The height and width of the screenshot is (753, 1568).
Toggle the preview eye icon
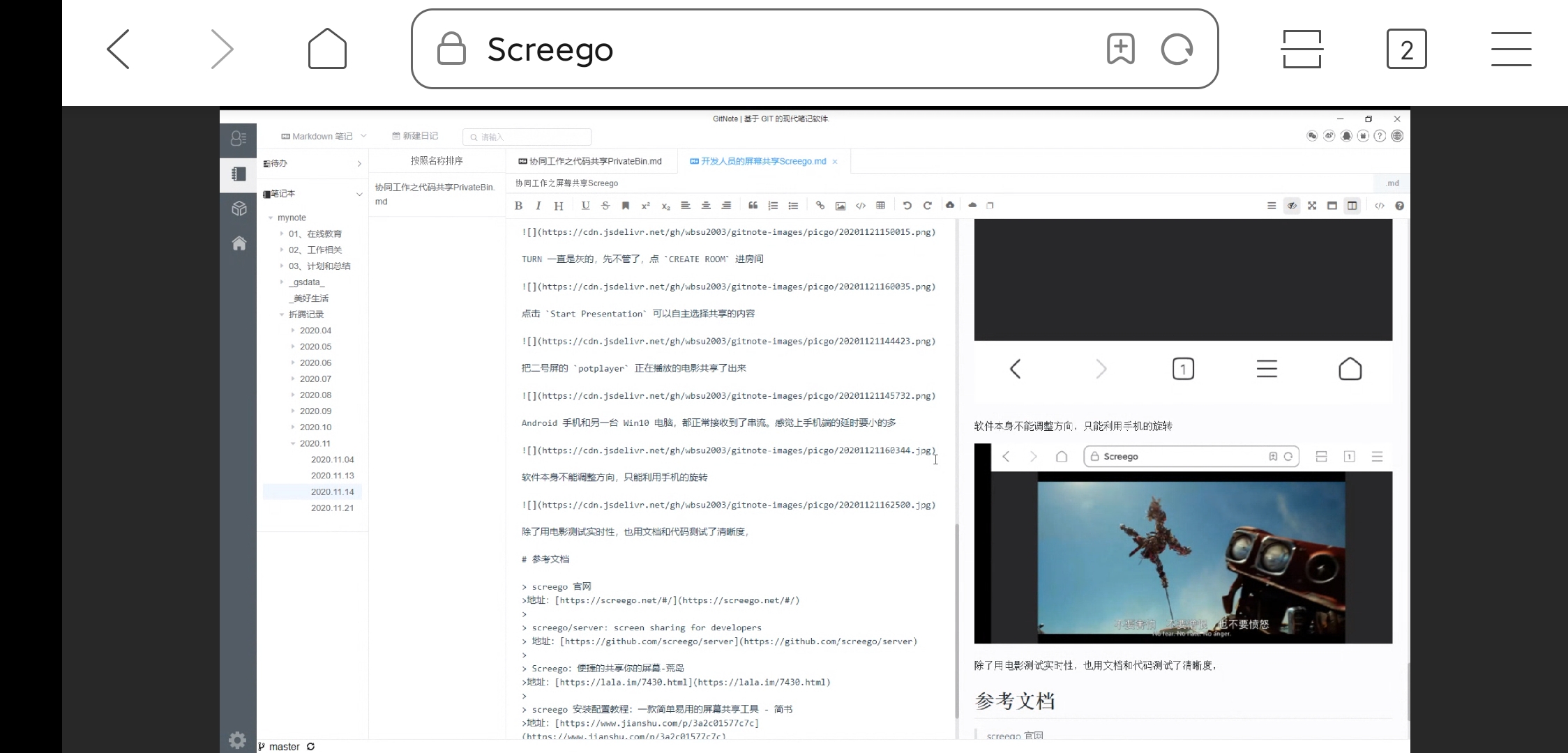1292,206
